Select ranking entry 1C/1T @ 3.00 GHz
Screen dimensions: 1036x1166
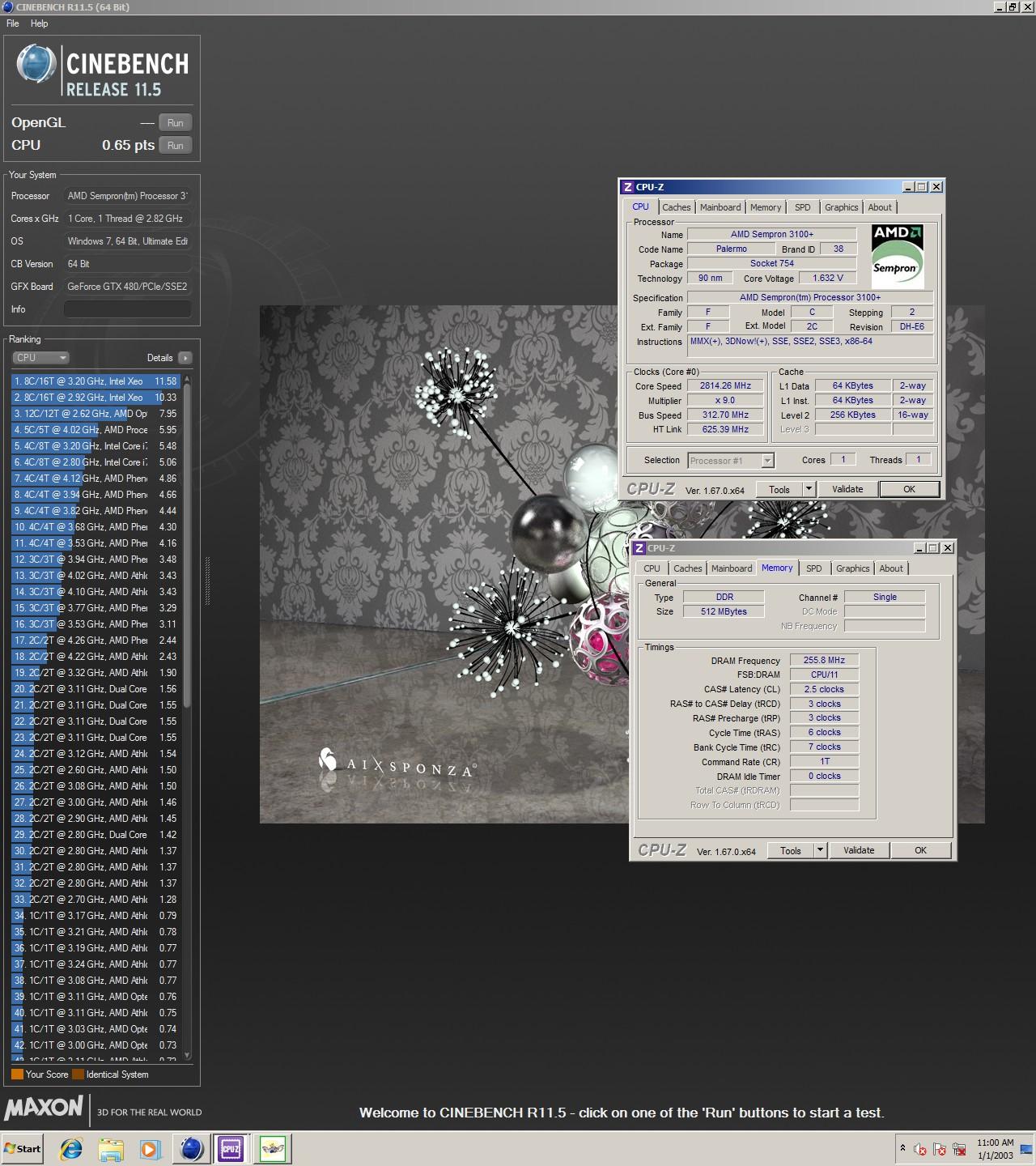coord(96,1045)
